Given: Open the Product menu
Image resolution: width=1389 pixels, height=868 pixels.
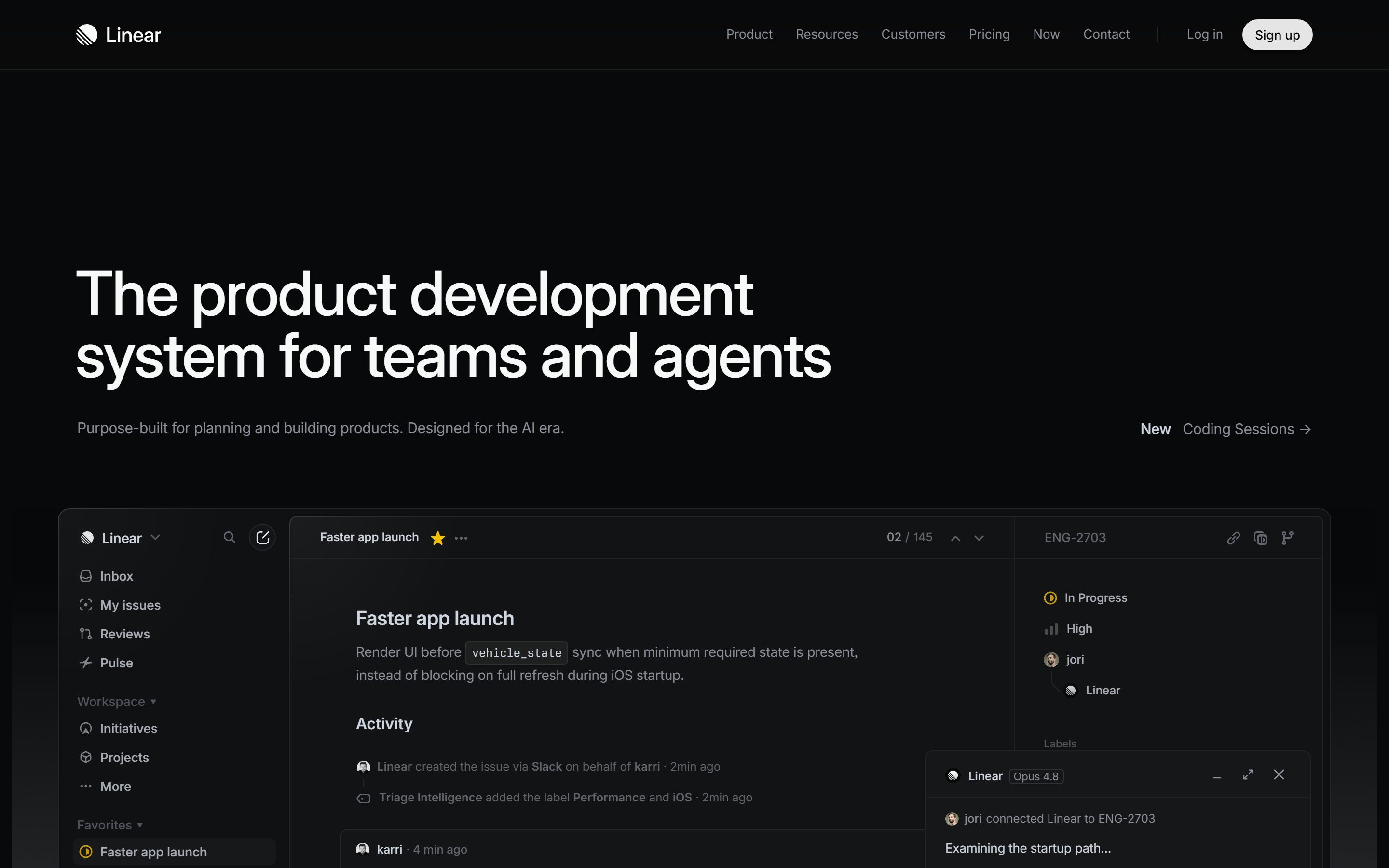Looking at the screenshot, I should tap(749, 34).
